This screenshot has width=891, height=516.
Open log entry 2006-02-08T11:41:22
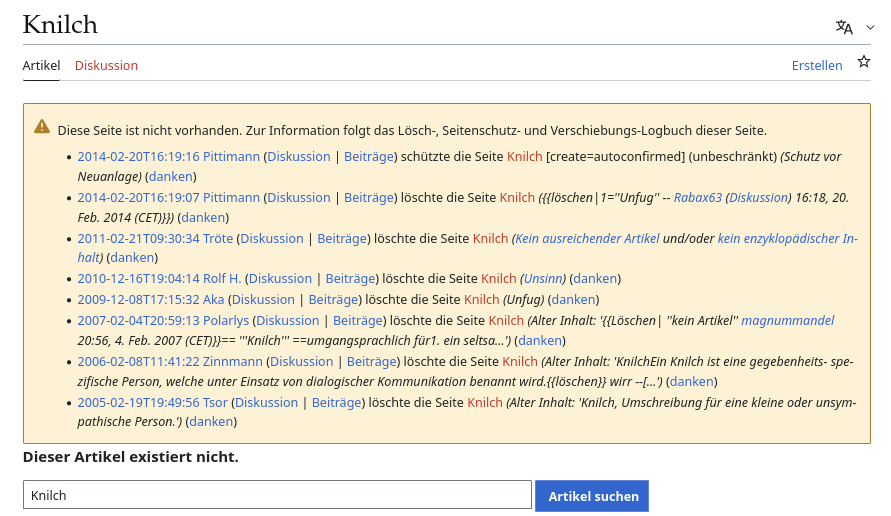[x=138, y=361]
